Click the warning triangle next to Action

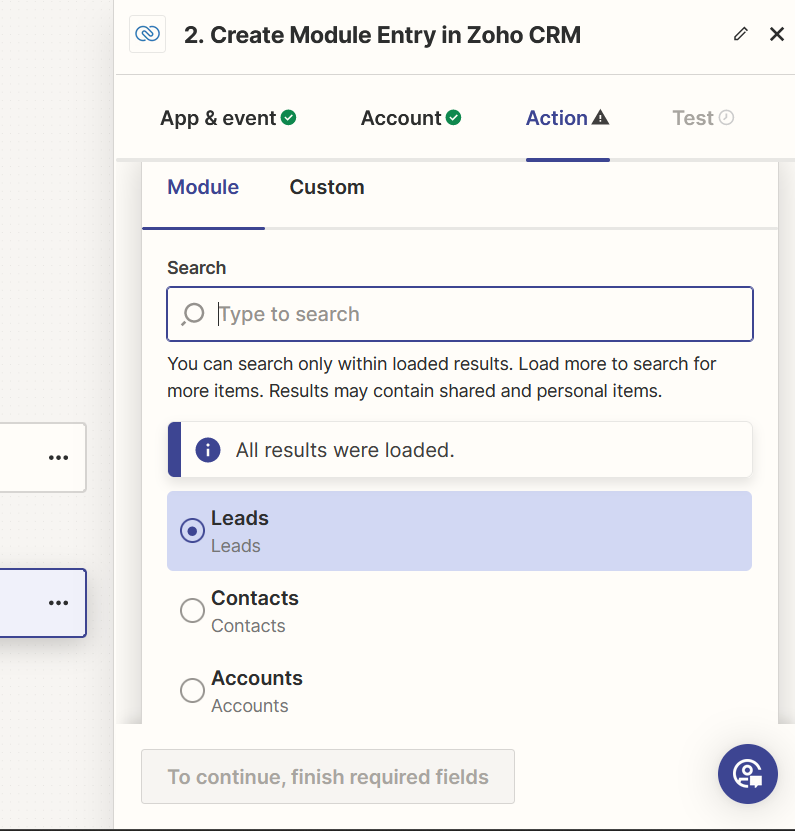pos(600,118)
